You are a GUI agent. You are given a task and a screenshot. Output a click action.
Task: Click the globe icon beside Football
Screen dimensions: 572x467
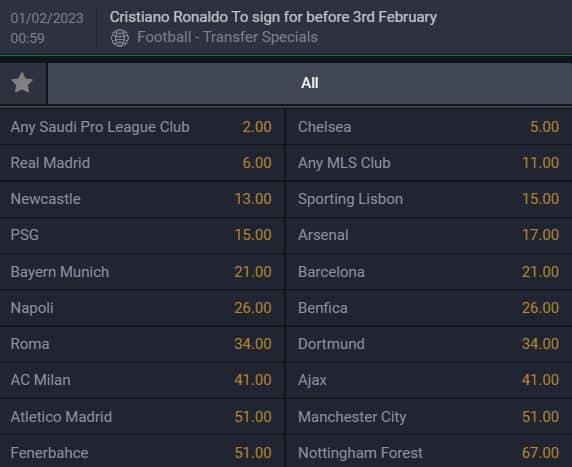(x=120, y=38)
